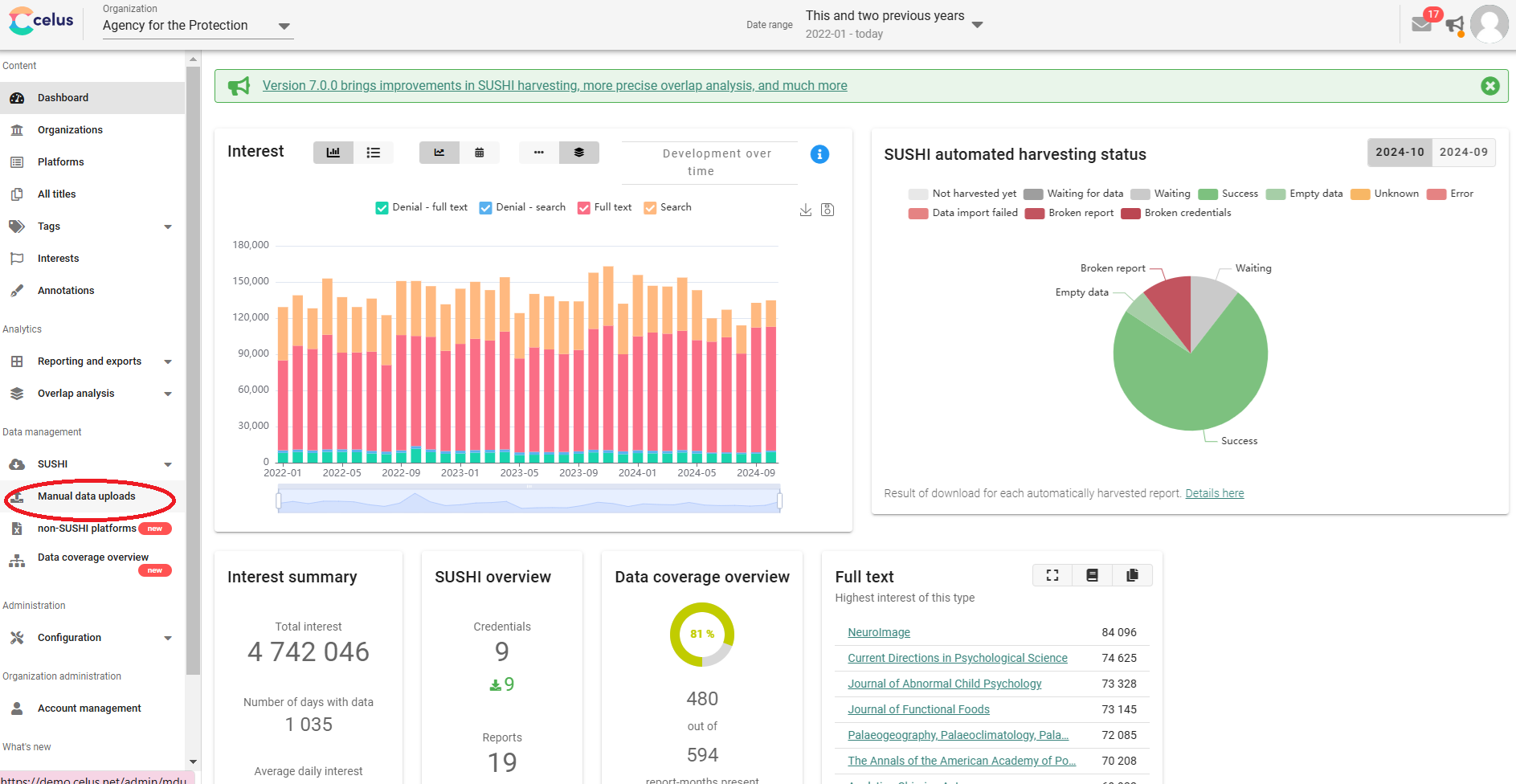
Task: Toggle Empty data legend item
Action: (x=1304, y=194)
